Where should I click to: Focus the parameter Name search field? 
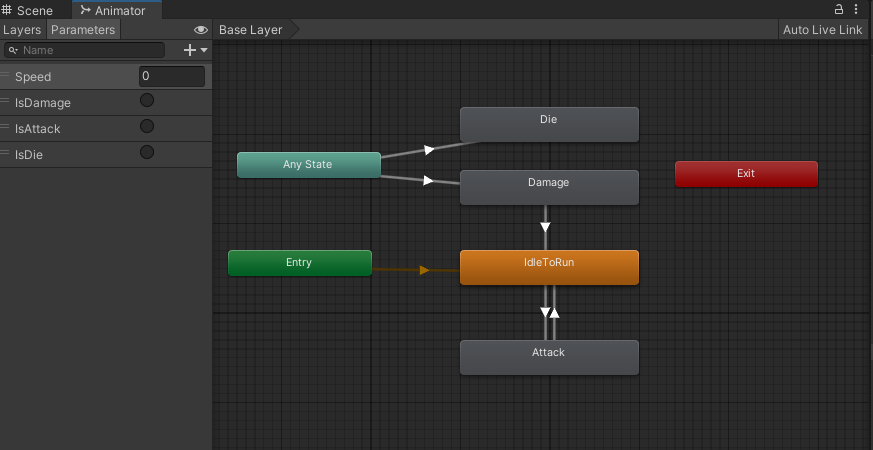click(x=85, y=50)
